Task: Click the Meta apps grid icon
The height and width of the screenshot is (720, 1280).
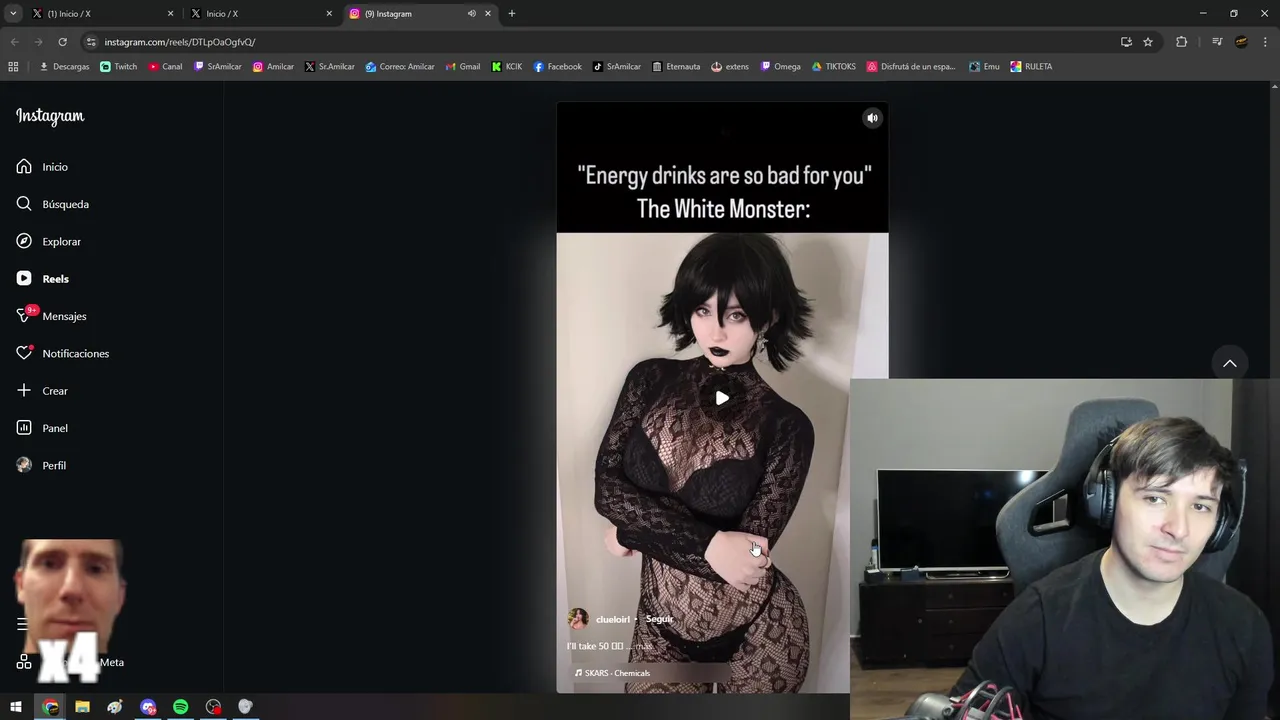Action: [24, 662]
